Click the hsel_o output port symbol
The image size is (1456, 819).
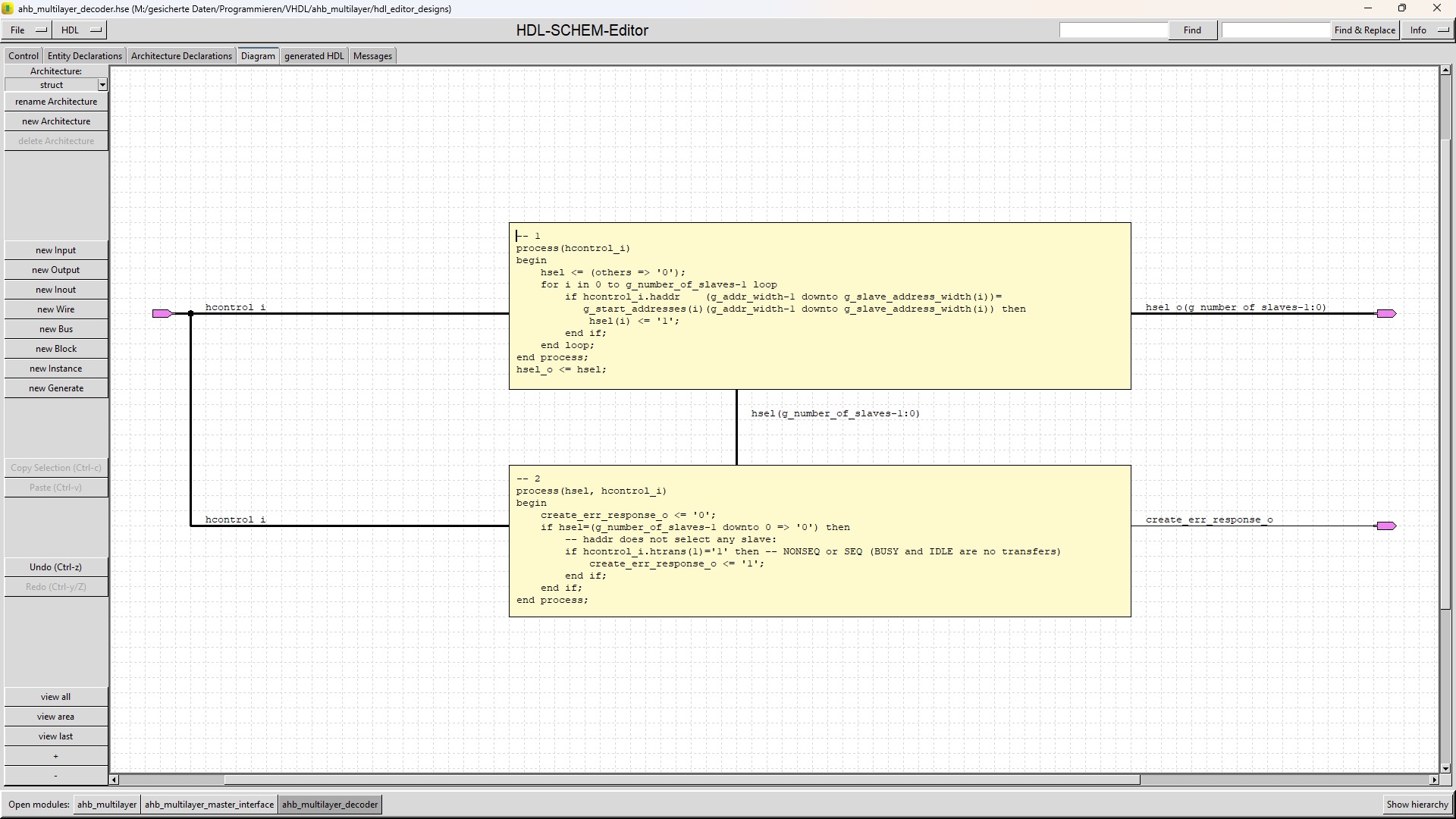[x=1386, y=313]
